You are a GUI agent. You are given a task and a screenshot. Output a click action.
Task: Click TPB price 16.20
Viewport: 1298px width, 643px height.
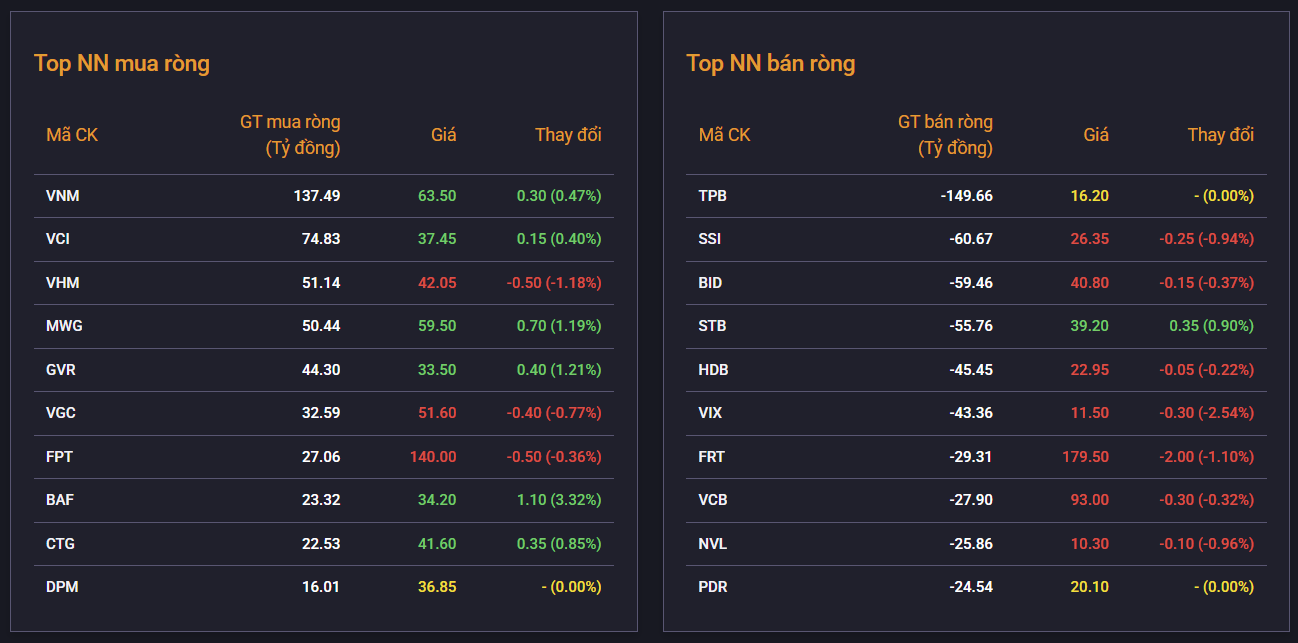click(1090, 196)
